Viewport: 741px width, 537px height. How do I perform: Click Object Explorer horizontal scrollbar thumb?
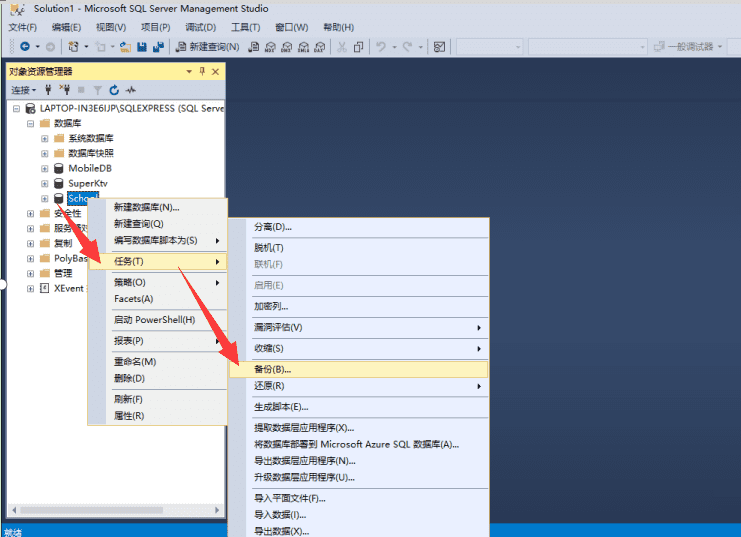92,510
